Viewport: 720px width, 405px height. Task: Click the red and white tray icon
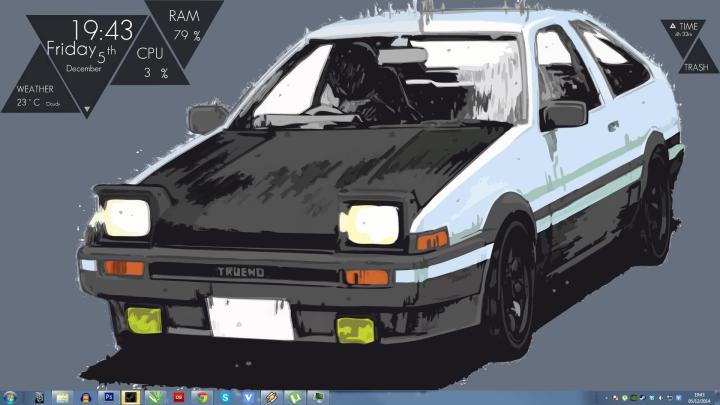point(615,398)
